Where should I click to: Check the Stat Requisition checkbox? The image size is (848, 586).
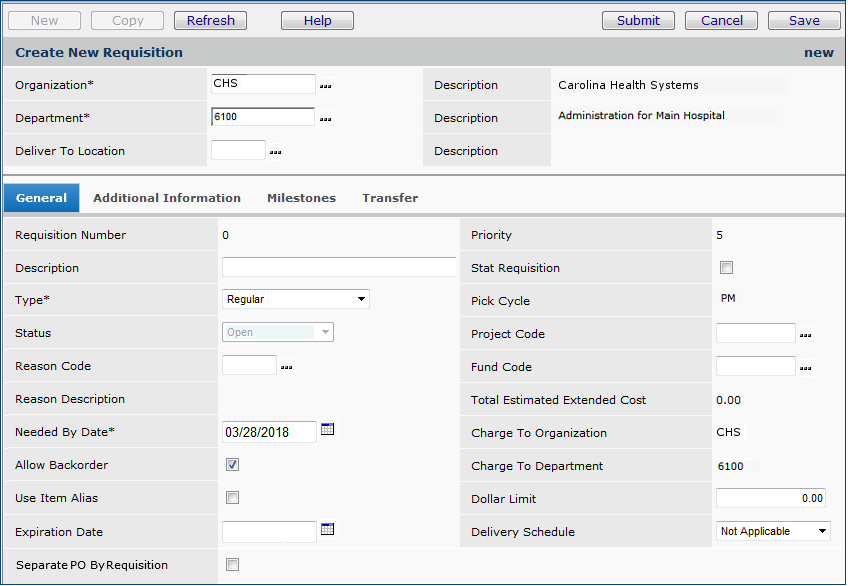coord(727,268)
